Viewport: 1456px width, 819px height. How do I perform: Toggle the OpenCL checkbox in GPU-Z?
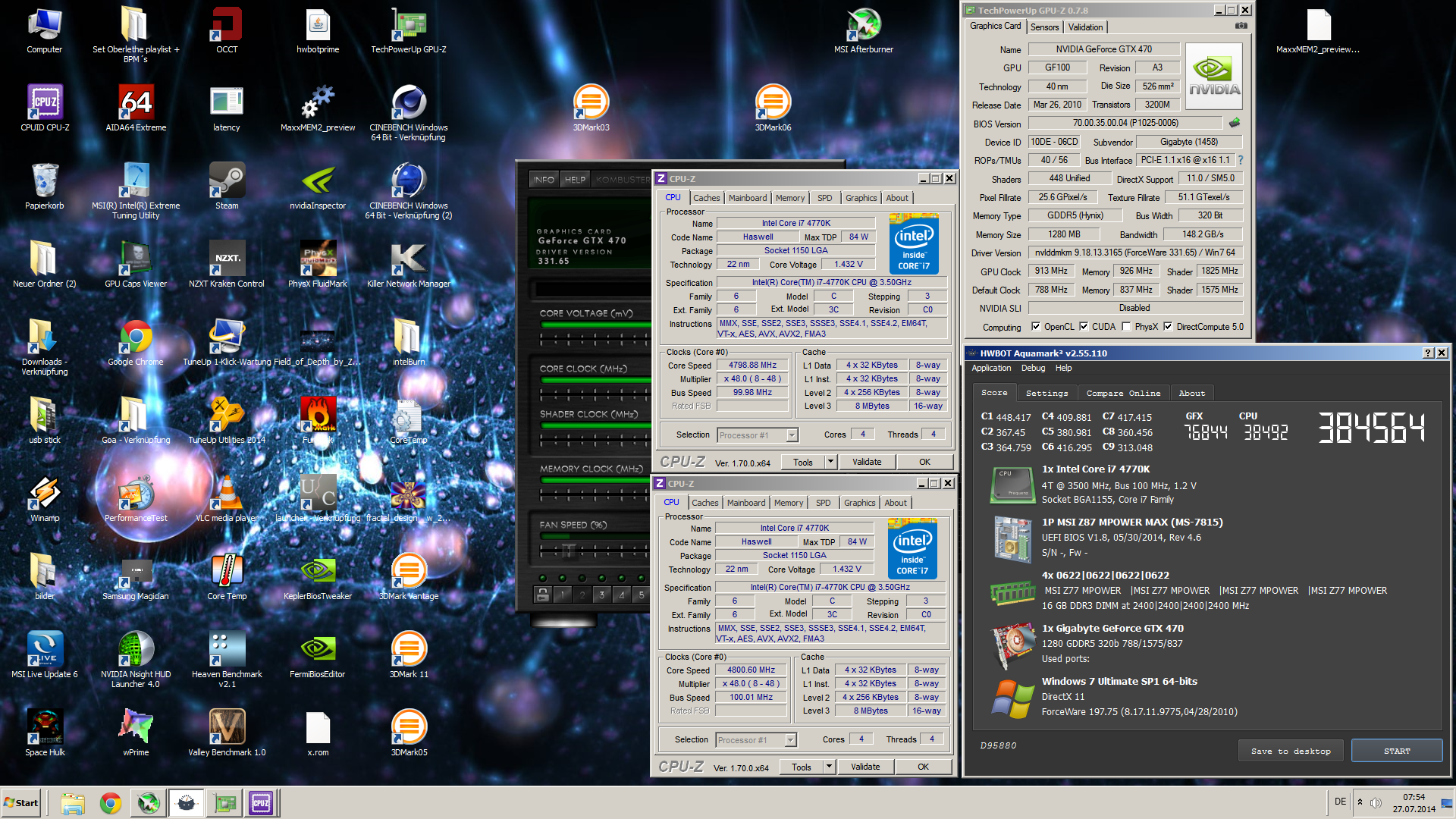pyautogui.click(x=1036, y=327)
